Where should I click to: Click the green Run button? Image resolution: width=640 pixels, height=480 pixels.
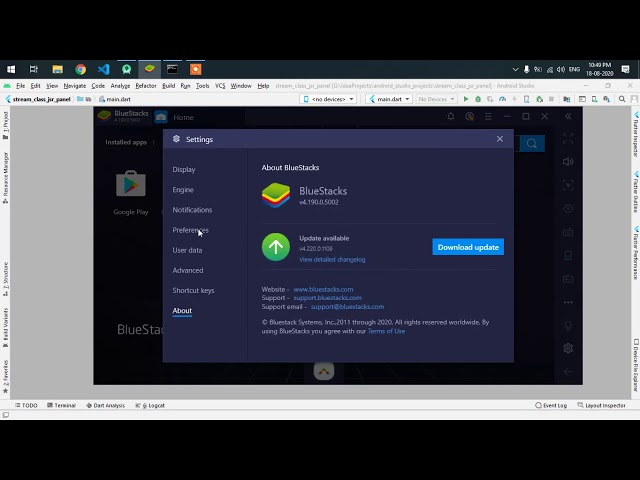point(466,99)
